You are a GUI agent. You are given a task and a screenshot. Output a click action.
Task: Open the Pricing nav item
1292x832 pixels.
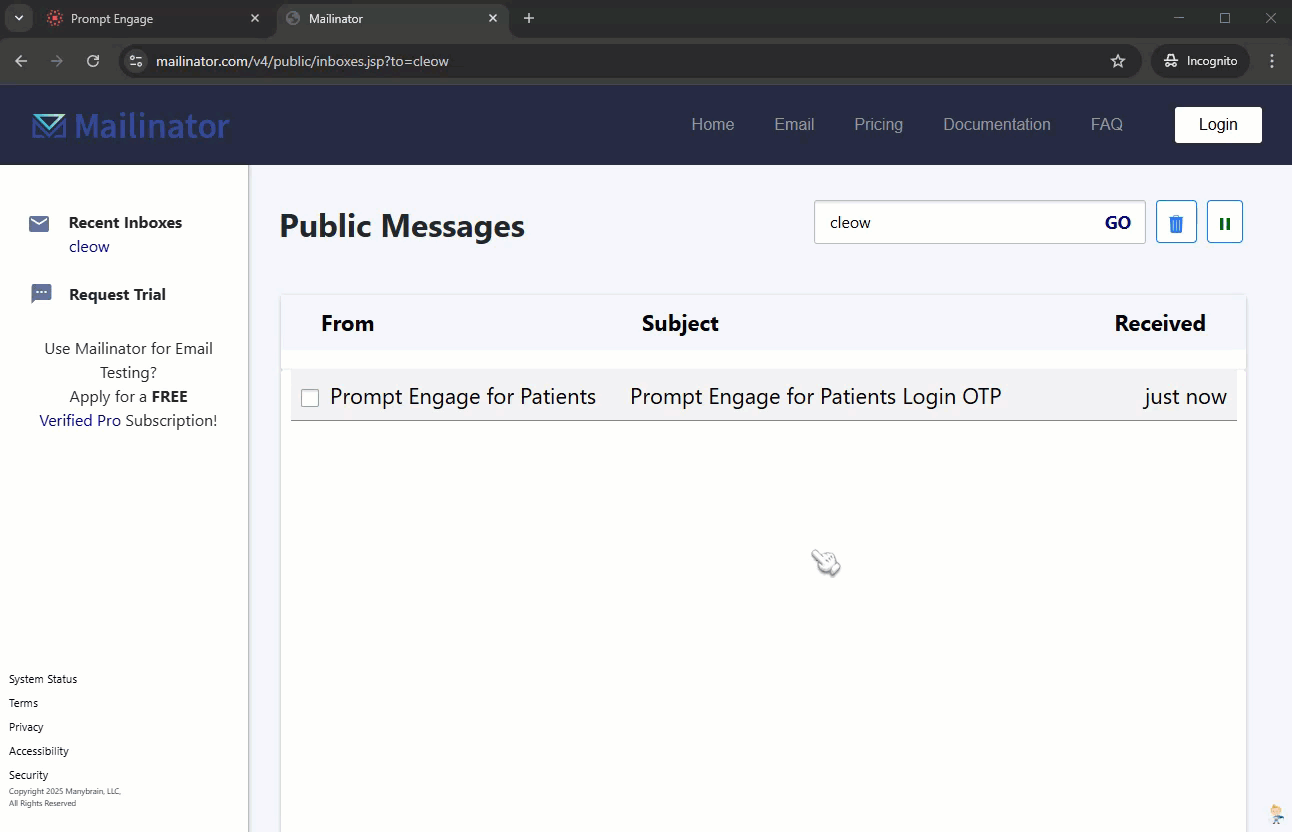click(x=878, y=125)
